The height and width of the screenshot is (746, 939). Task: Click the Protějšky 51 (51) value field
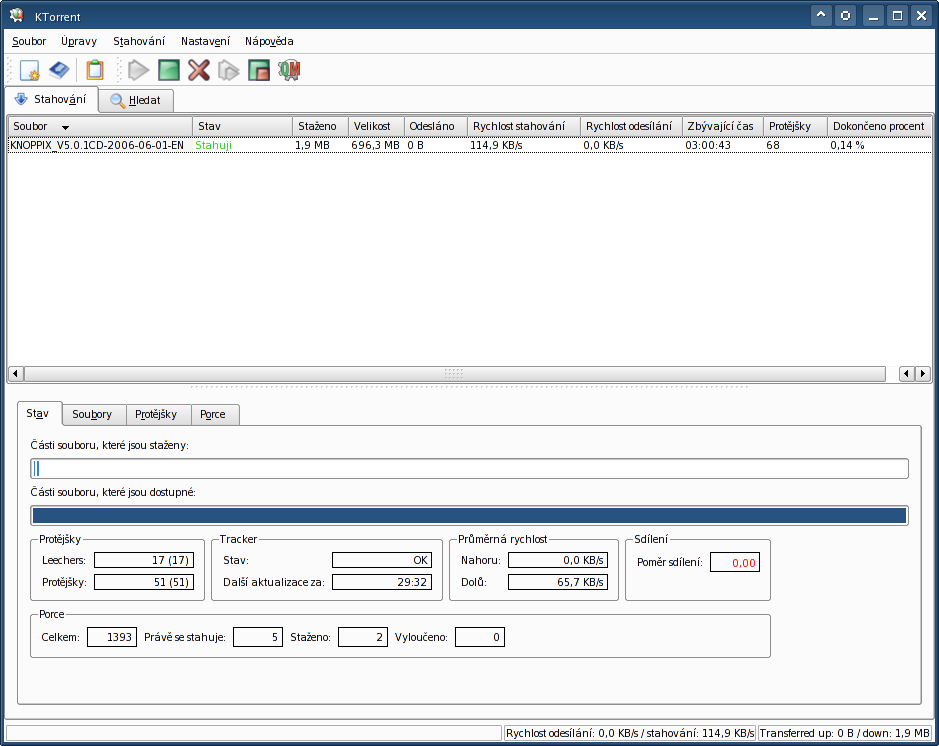coord(144,582)
